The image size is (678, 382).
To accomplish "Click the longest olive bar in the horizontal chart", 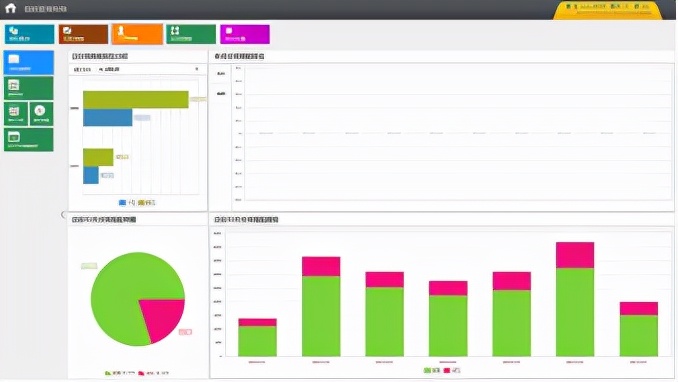I will point(136,100).
